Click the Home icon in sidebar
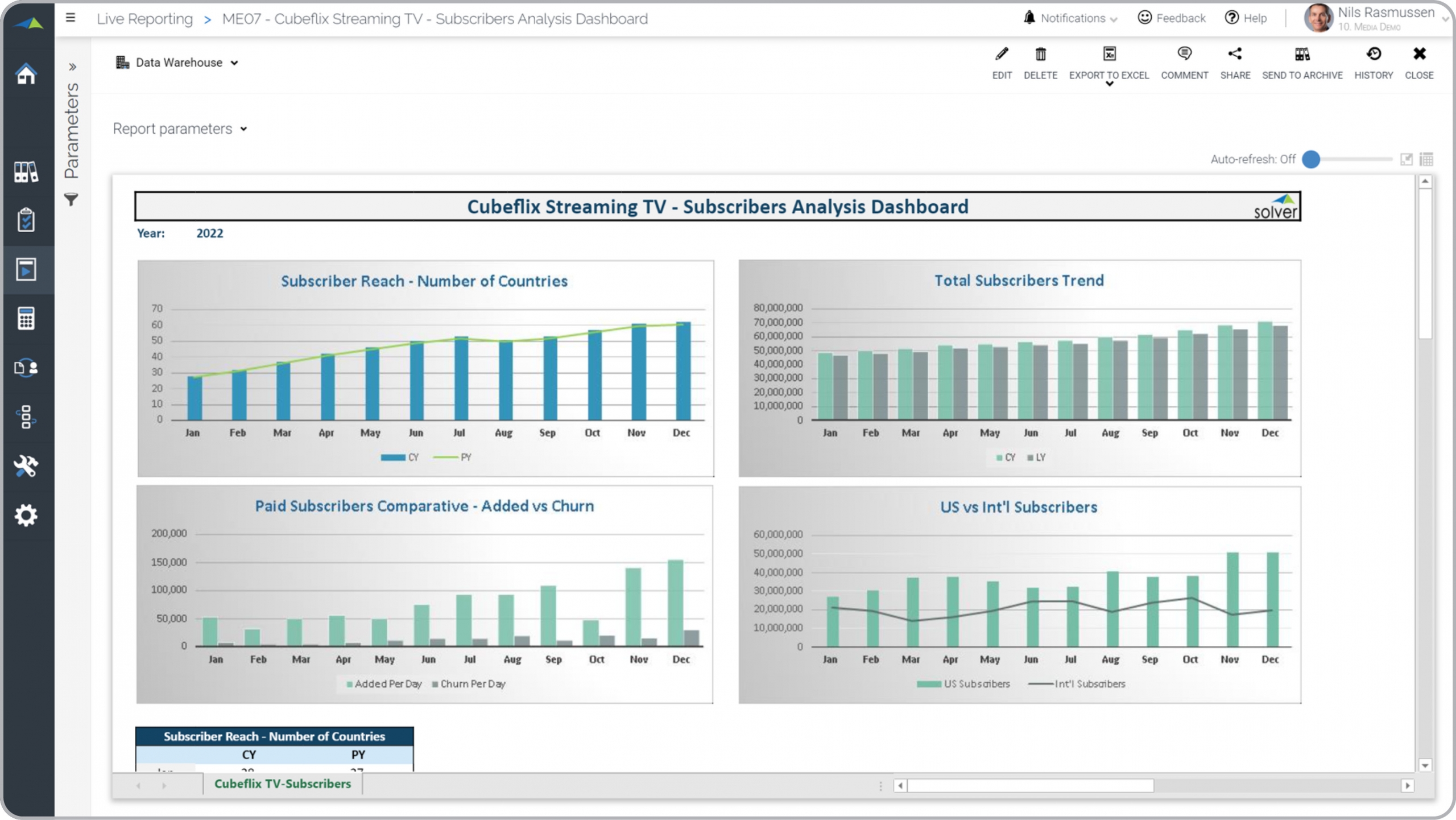This screenshot has width=1456, height=820. click(x=26, y=74)
